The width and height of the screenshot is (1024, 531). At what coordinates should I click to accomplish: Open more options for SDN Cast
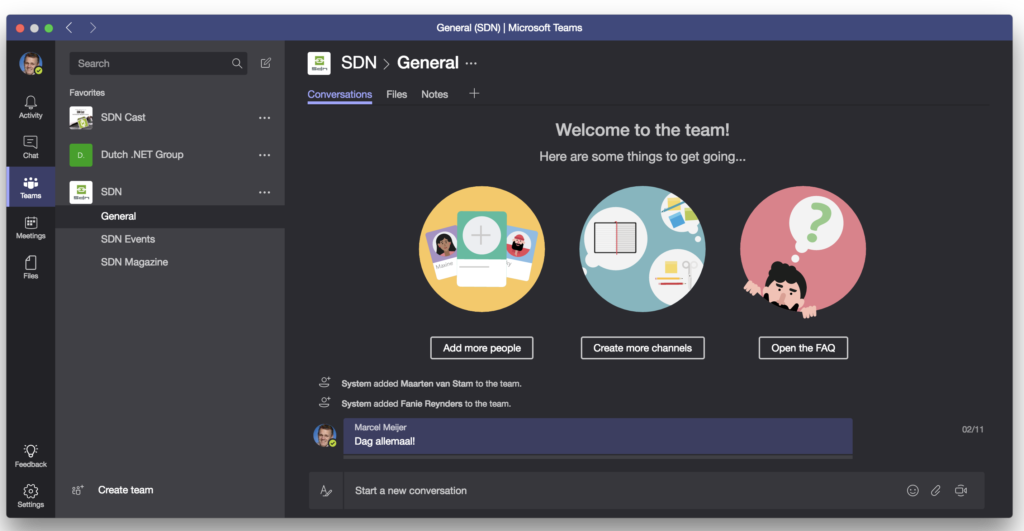click(264, 118)
